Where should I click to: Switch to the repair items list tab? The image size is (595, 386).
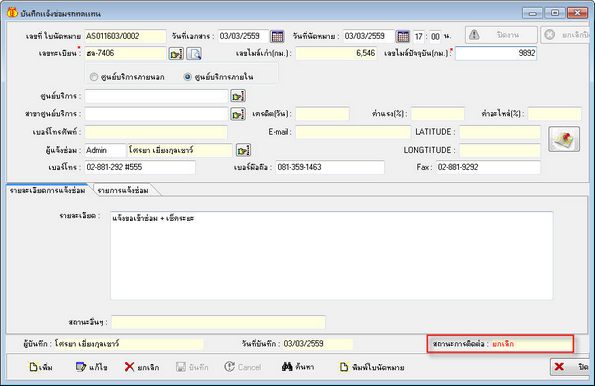click(123, 190)
